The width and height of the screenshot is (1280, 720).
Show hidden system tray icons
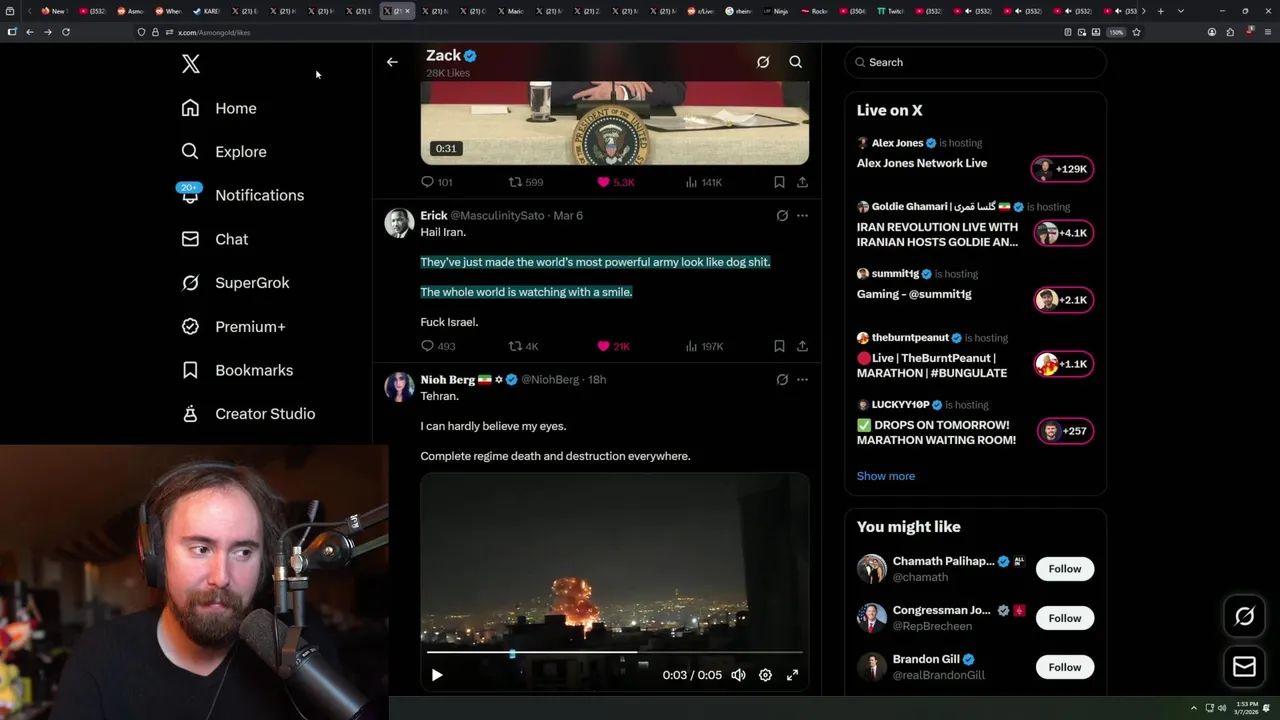pos(1193,708)
